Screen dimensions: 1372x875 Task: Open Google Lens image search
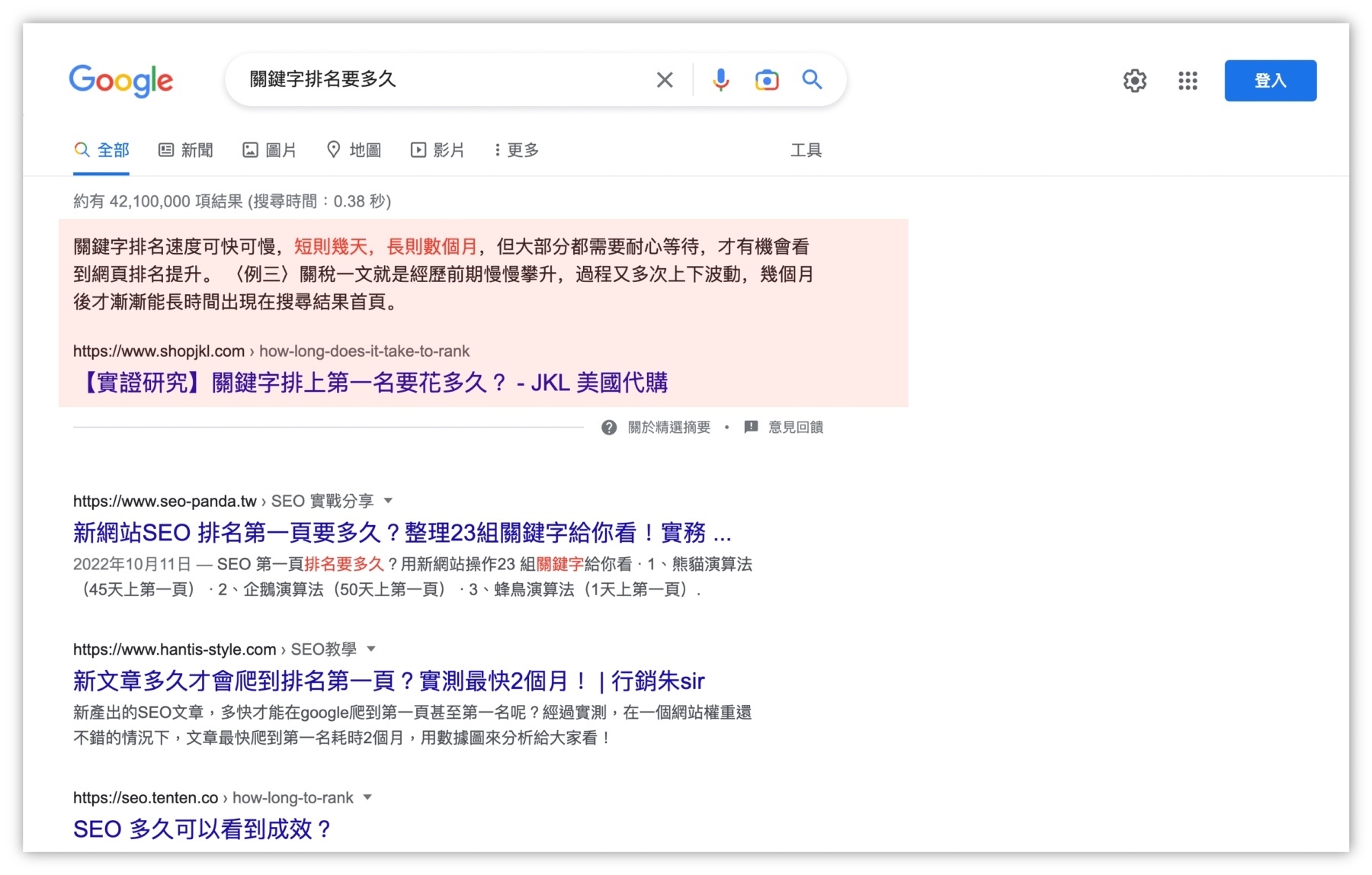(x=767, y=80)
